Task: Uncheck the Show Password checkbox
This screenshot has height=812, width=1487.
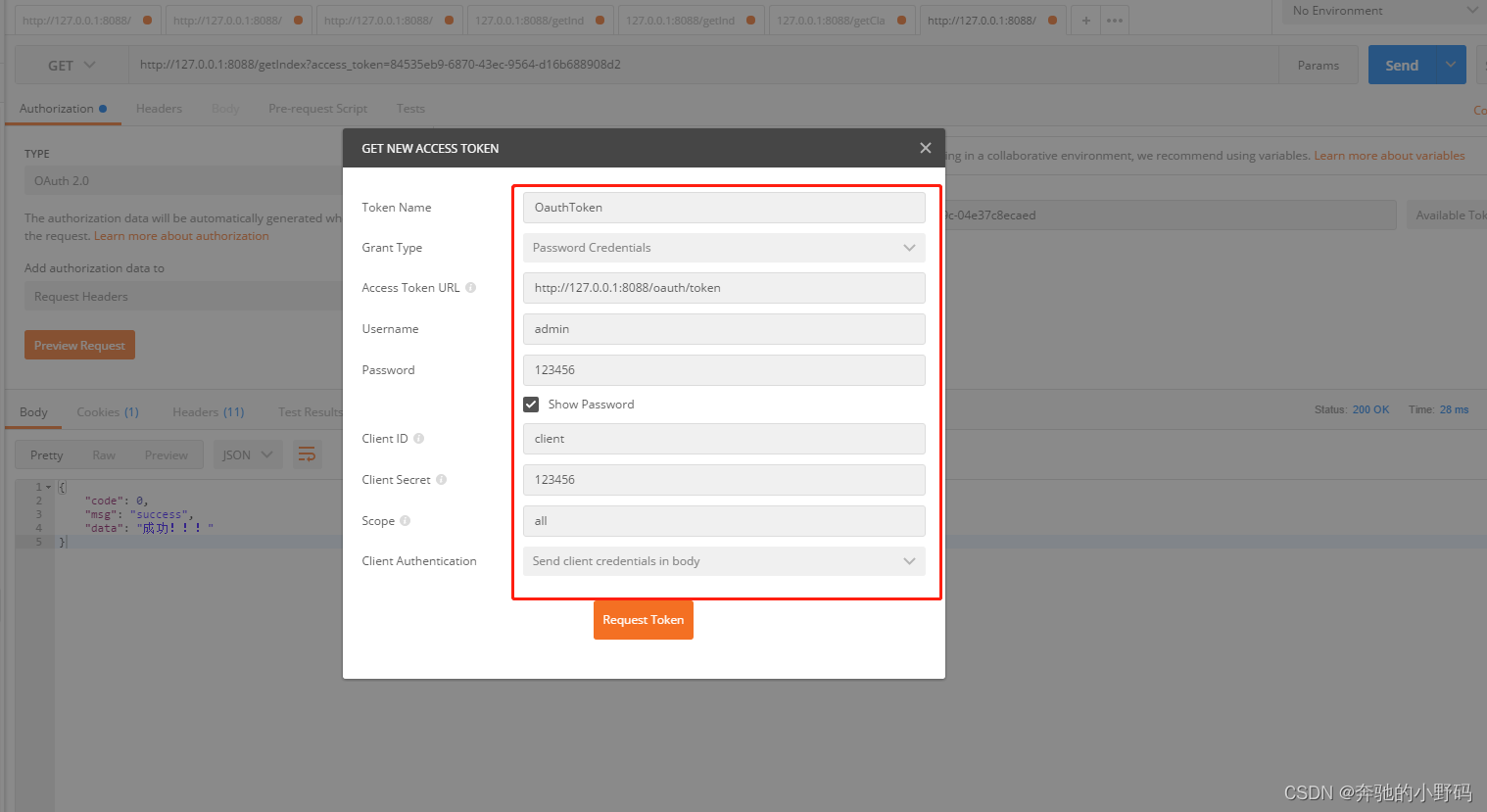Action: click(530, 404)
